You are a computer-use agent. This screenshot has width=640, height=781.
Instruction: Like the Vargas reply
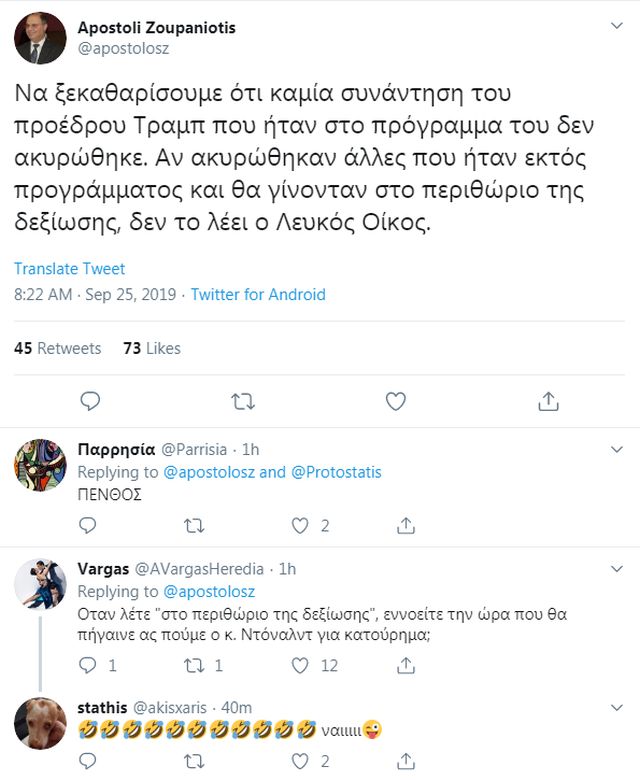click(x=300, y=665)
